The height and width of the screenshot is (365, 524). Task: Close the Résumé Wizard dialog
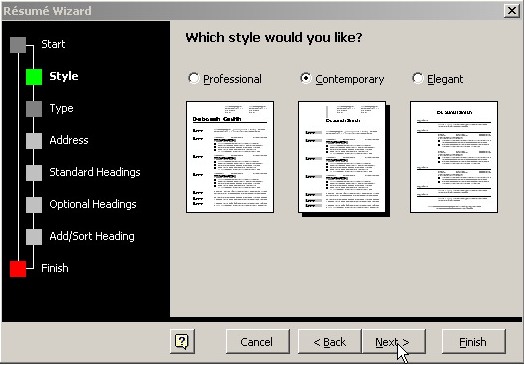coord(512,11)
